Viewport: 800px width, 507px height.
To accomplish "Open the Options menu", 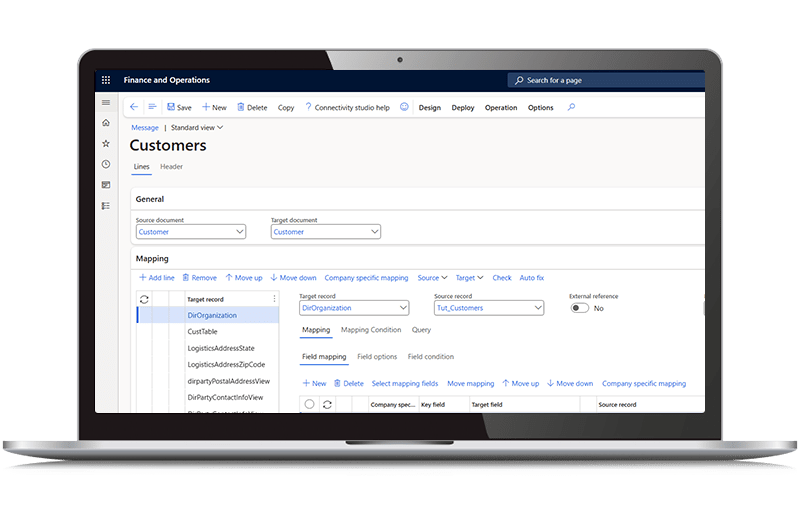I will [540, 108].
